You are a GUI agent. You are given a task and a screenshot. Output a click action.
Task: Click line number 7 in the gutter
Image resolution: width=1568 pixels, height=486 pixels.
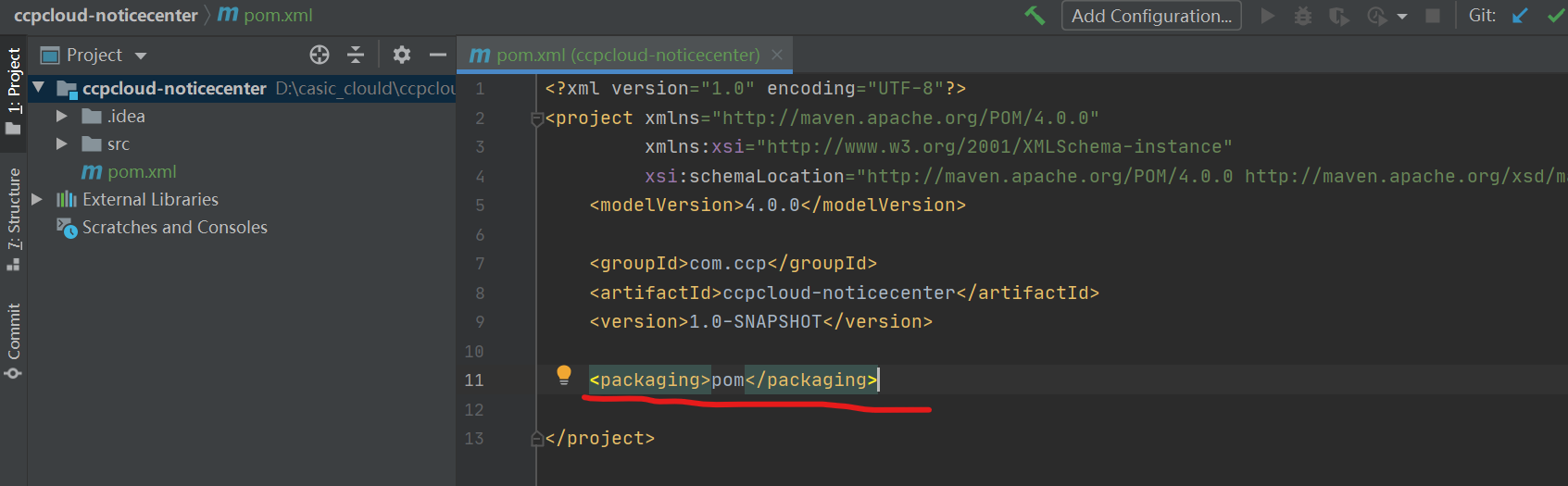click(480, 263)
